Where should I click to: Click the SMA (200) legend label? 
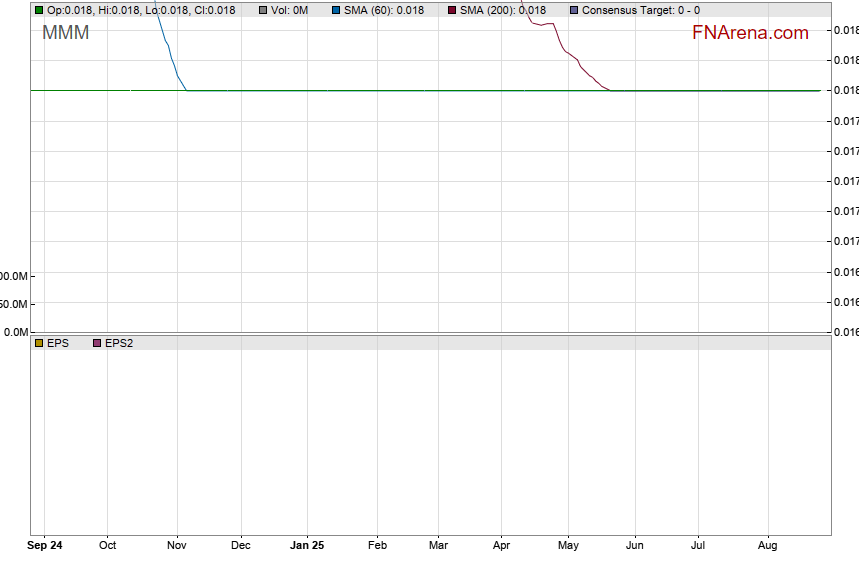point(502,10)
